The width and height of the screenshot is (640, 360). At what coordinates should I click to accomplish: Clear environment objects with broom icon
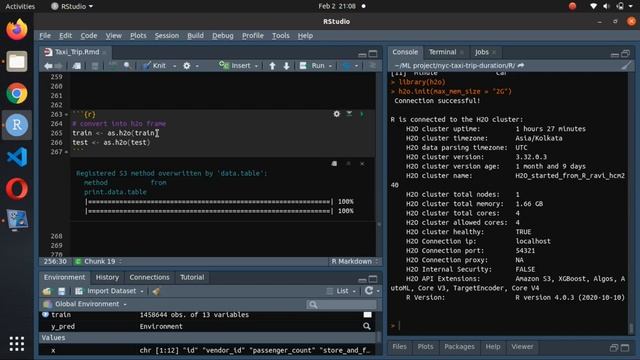point(156,291)
